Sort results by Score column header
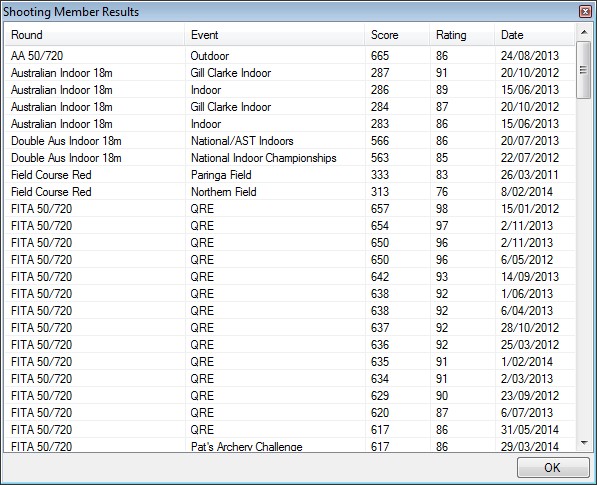This screenshot has height=485, width=597. click(x=397, y=35)
